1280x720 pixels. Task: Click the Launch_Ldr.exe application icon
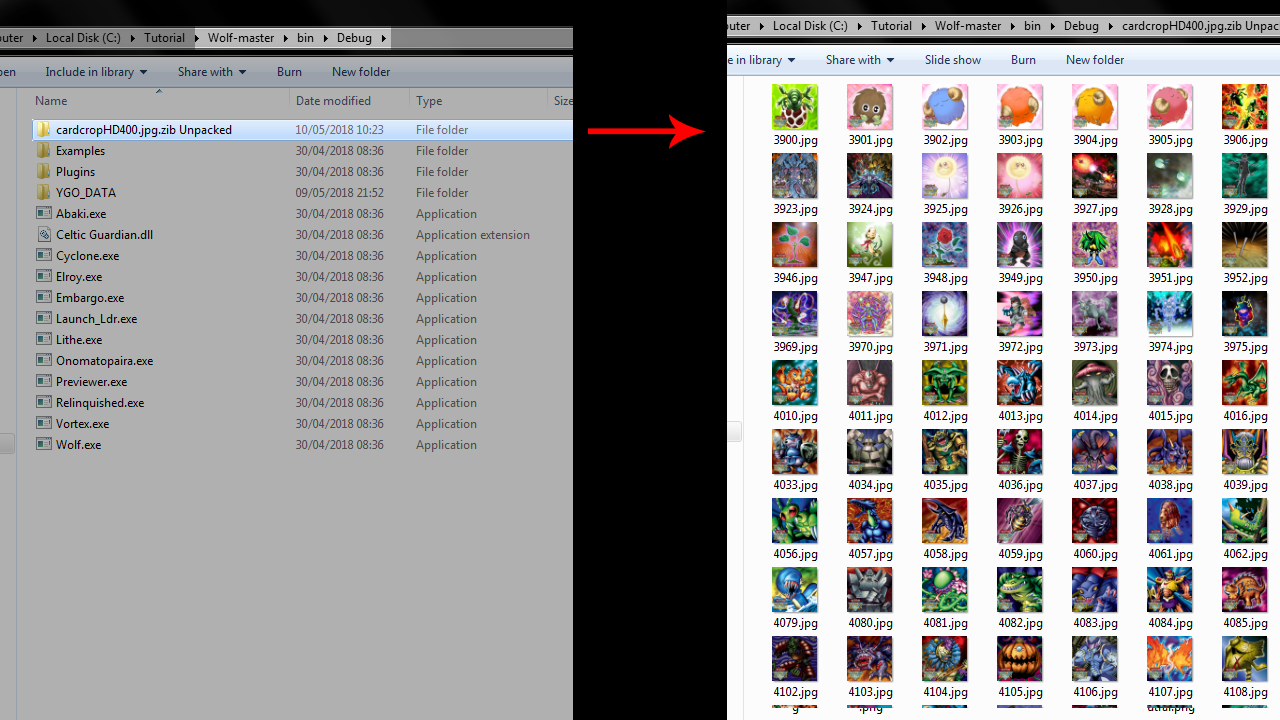tap(43, 319)
